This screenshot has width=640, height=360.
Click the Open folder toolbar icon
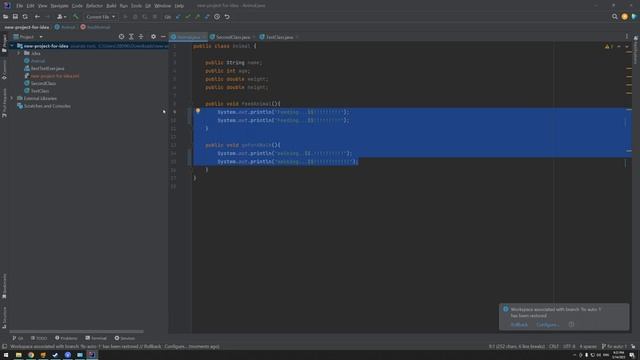pos(5,17)
